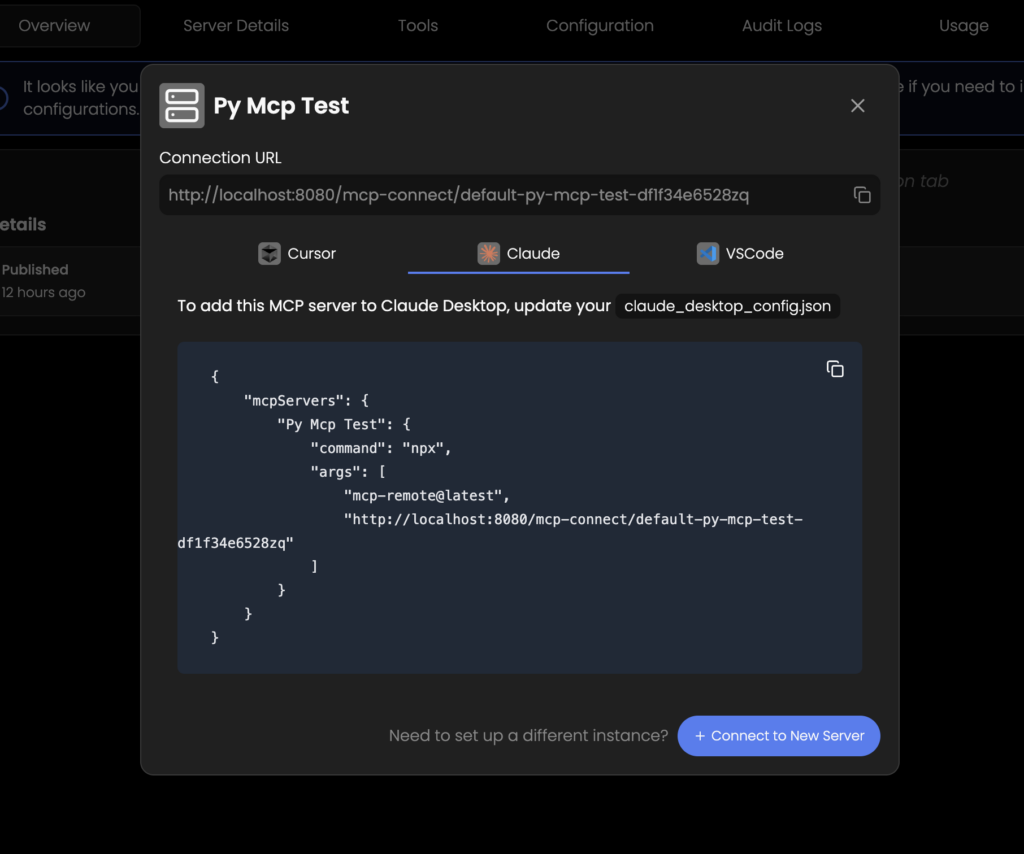Switch to the VSCode tab
The width and height of the screenshot is (1024, 854).
click(x=740, y=253)
